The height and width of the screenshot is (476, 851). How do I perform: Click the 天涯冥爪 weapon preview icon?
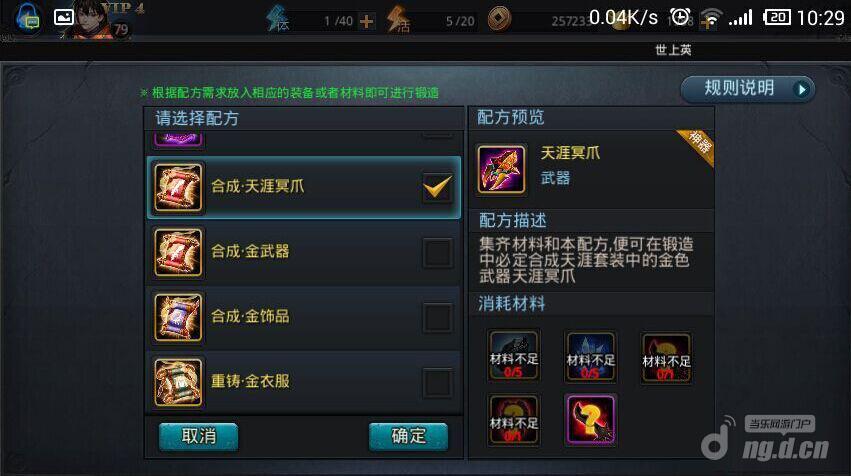[x=501, y=169]
